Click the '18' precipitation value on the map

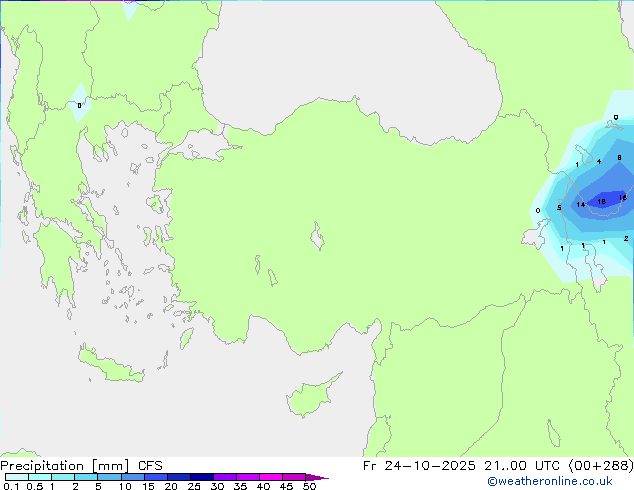tap(602, 201)
